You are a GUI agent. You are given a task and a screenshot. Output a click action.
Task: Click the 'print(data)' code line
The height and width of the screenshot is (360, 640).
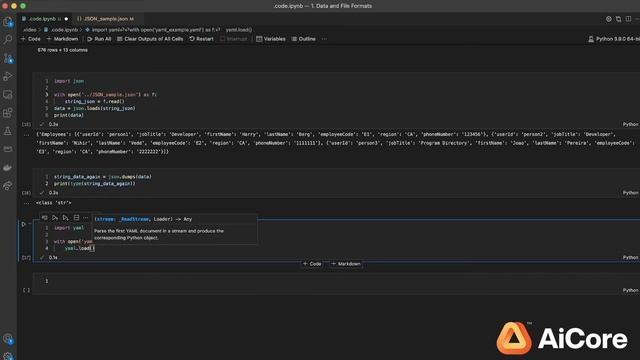coord(69,116)
